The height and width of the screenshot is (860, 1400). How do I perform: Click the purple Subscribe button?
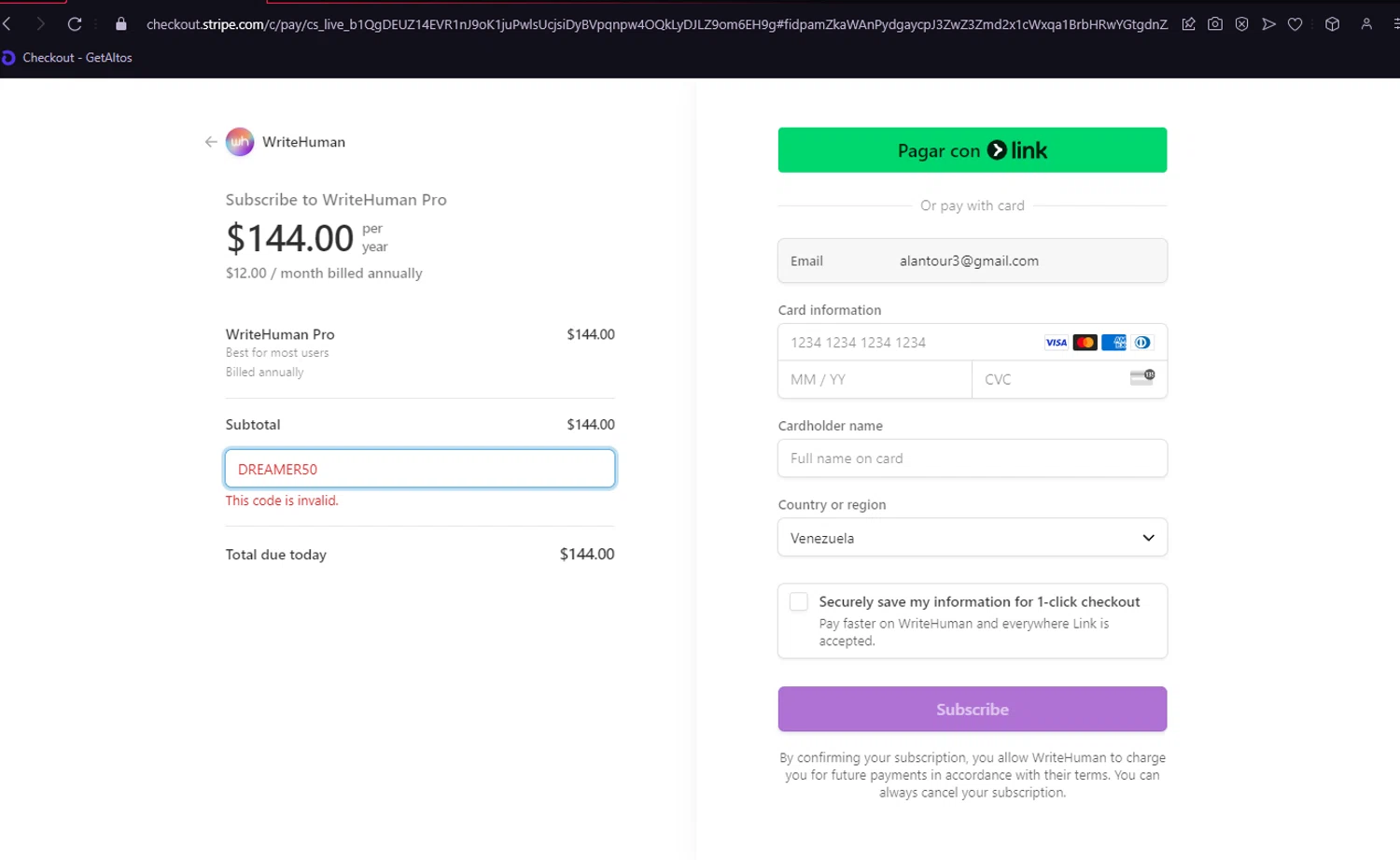pos(973,710)
